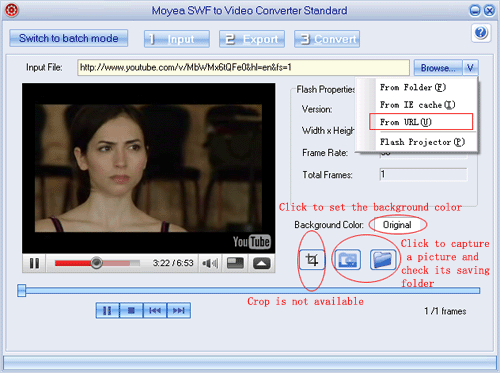Select From URL menu entry
The width and height of the screenshot is (500, 373).
point(421,122)
